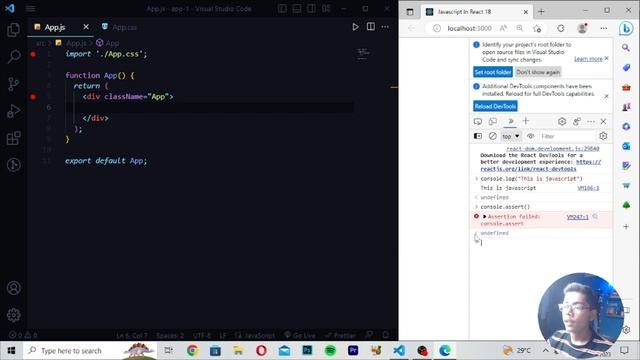Screen dimensions: 640x360
Task: Toggle the VS Code primary side bar layout
Action: click(282, 9)
